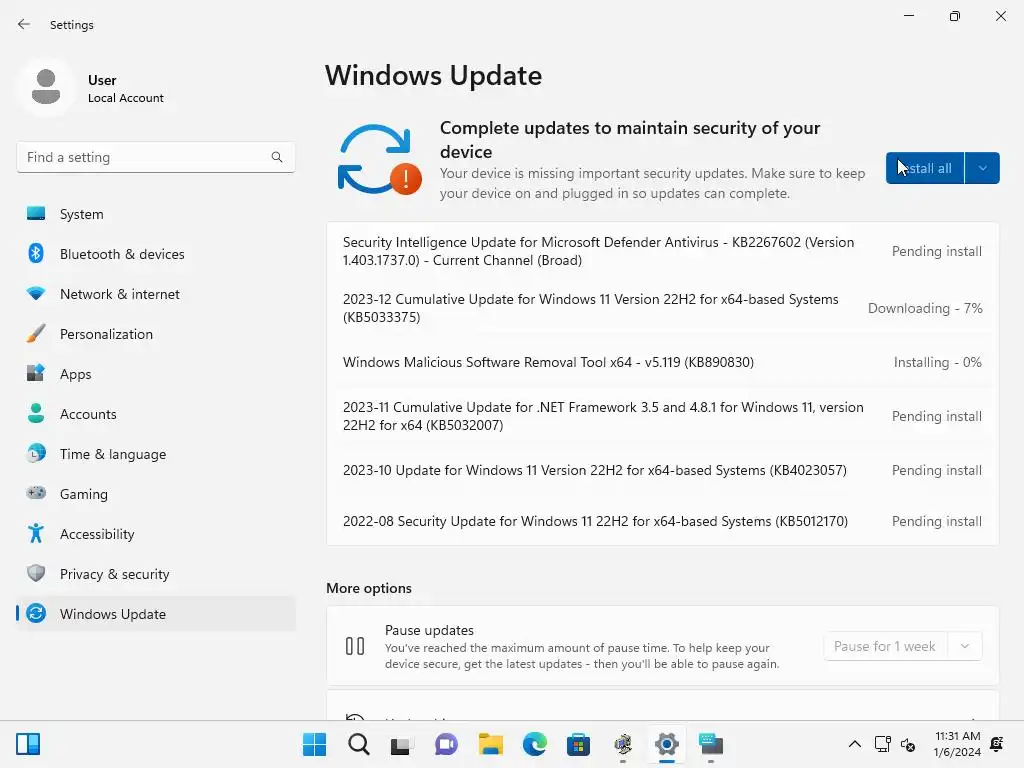The height and width of the screenshot is (768, 1024).
Task: Click the Gaming controller icon
Action: (x=36, y=493)
